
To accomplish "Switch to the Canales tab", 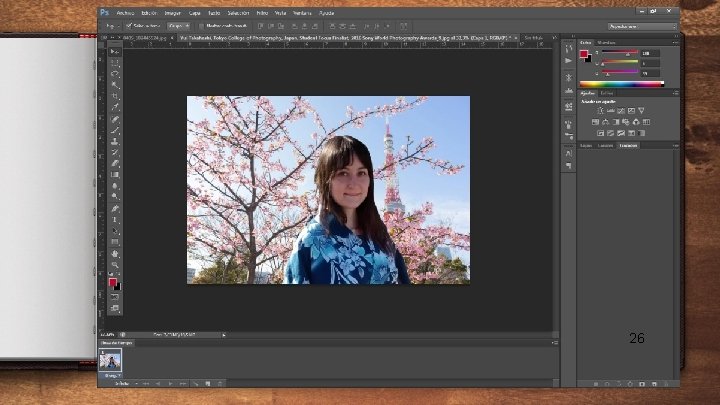I will [605, 146].
